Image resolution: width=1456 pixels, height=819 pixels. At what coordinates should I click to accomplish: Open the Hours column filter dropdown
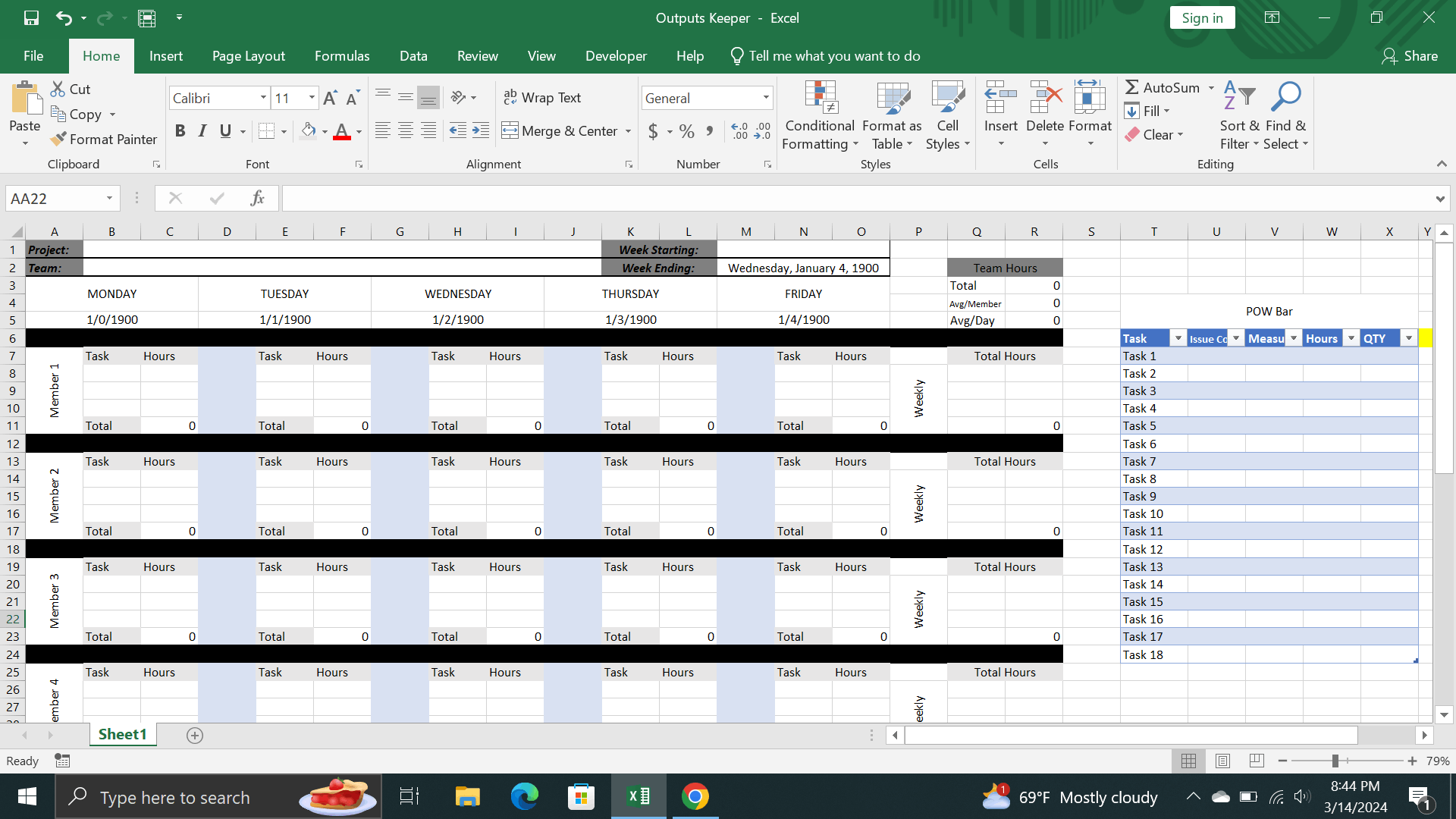coord(1351,338)
